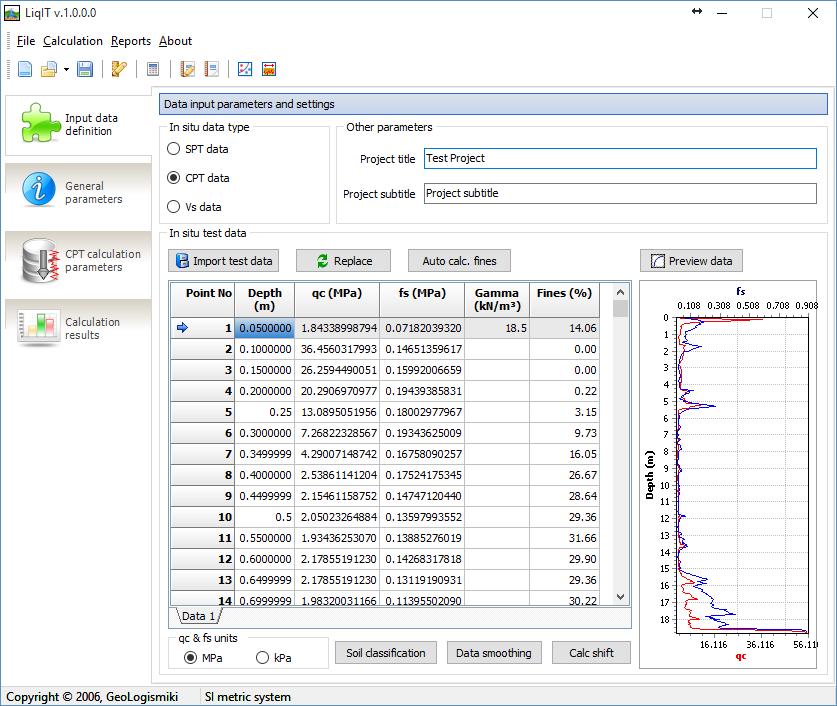The width and height of the screenshot is (837, 706).
Task: Click the table vertical scrollbar thumb
Action: [x=620, y=308]
